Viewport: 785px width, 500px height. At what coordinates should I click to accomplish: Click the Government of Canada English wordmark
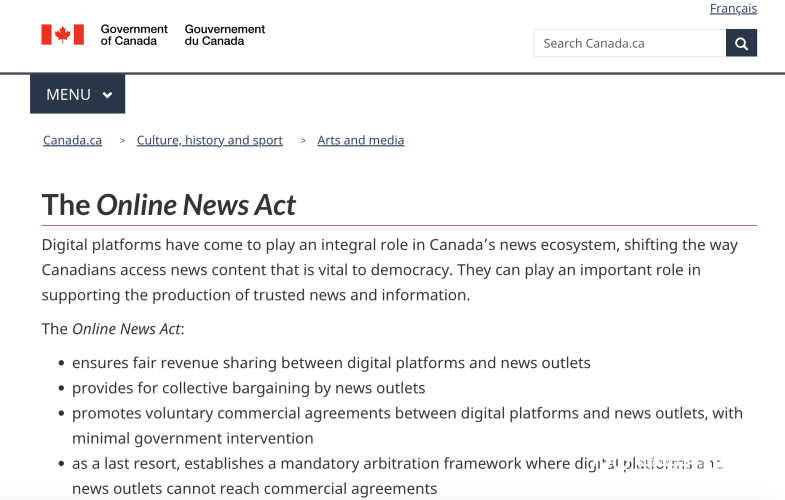pyautogui.click(x=134, y=35)
